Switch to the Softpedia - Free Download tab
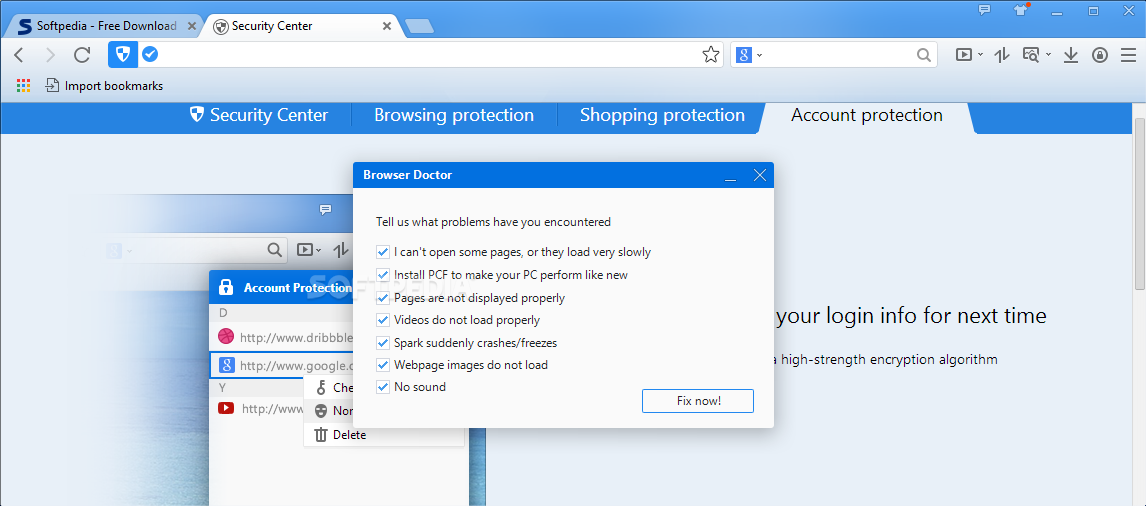 107,26
